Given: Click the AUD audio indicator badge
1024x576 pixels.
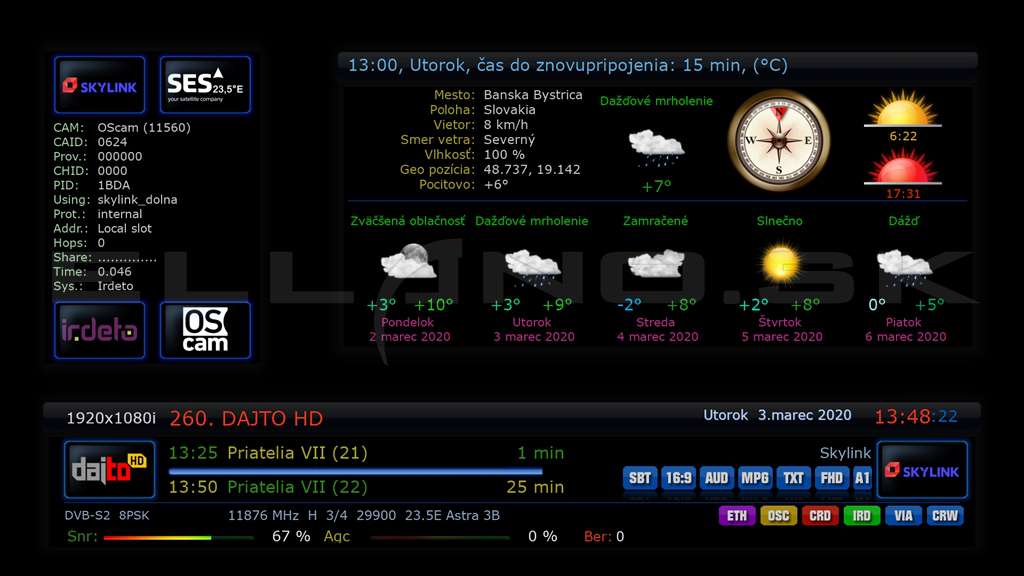Looking at the screenshot, I should [x=716, y=478].
